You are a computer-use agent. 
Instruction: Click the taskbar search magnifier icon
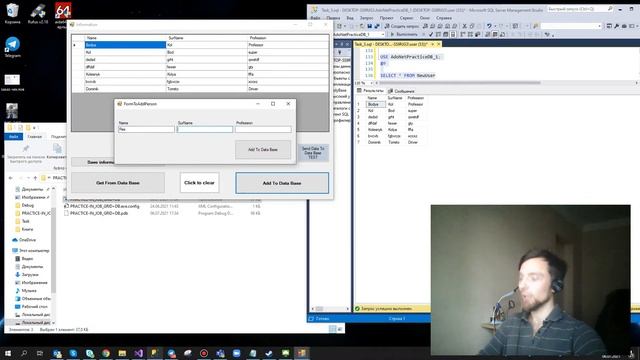(24, 353)
